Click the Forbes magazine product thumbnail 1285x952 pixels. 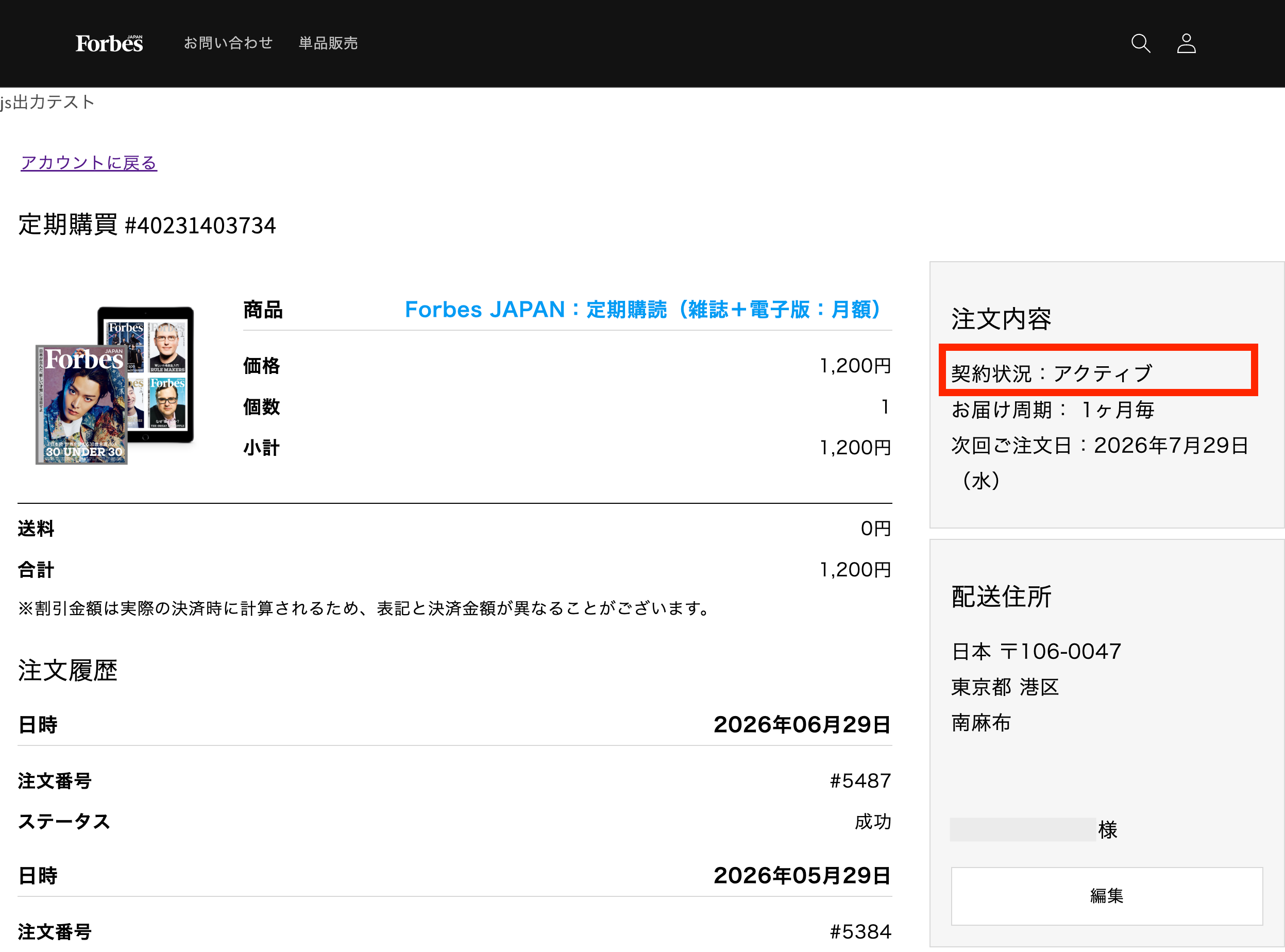115,385
